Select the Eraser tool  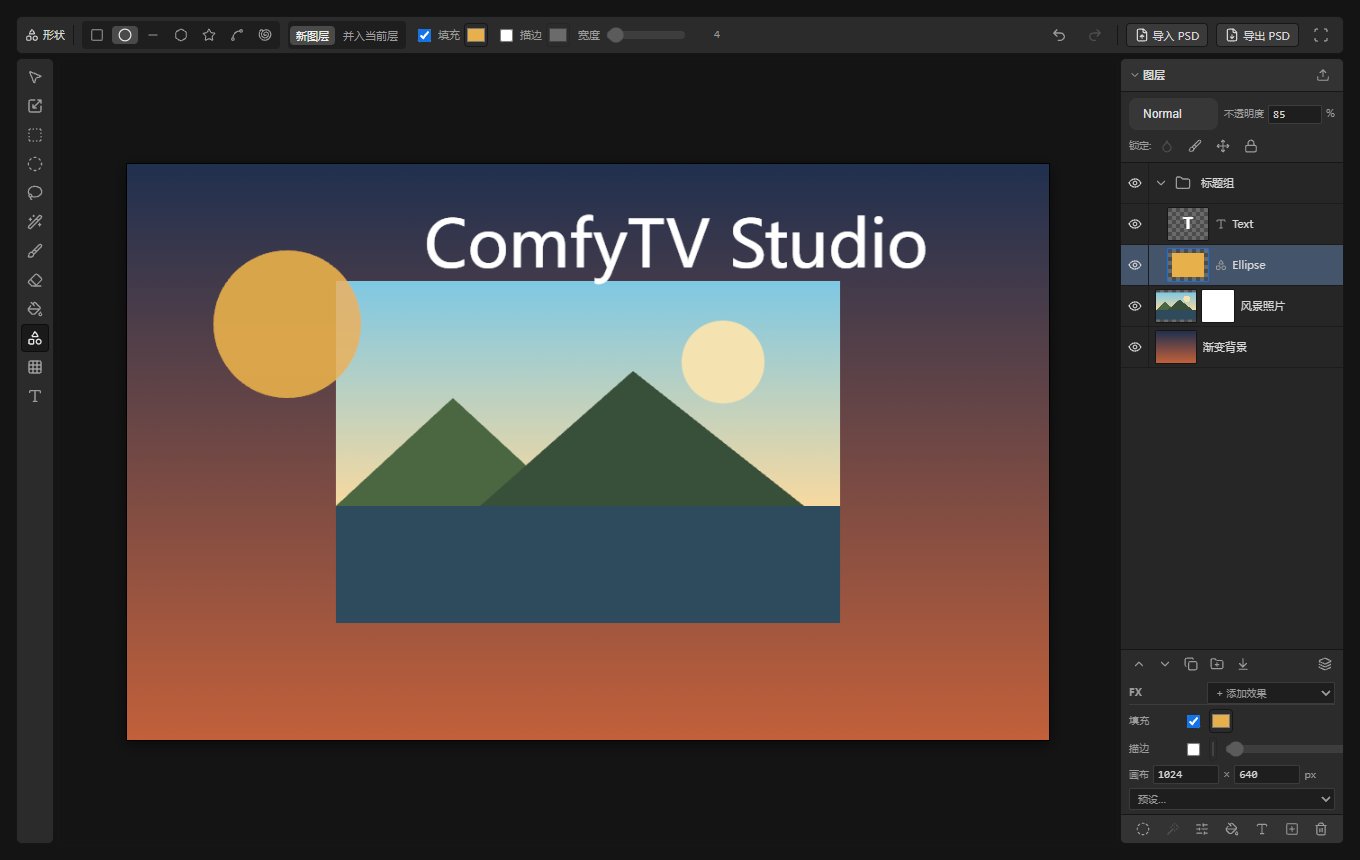(35, 280)
